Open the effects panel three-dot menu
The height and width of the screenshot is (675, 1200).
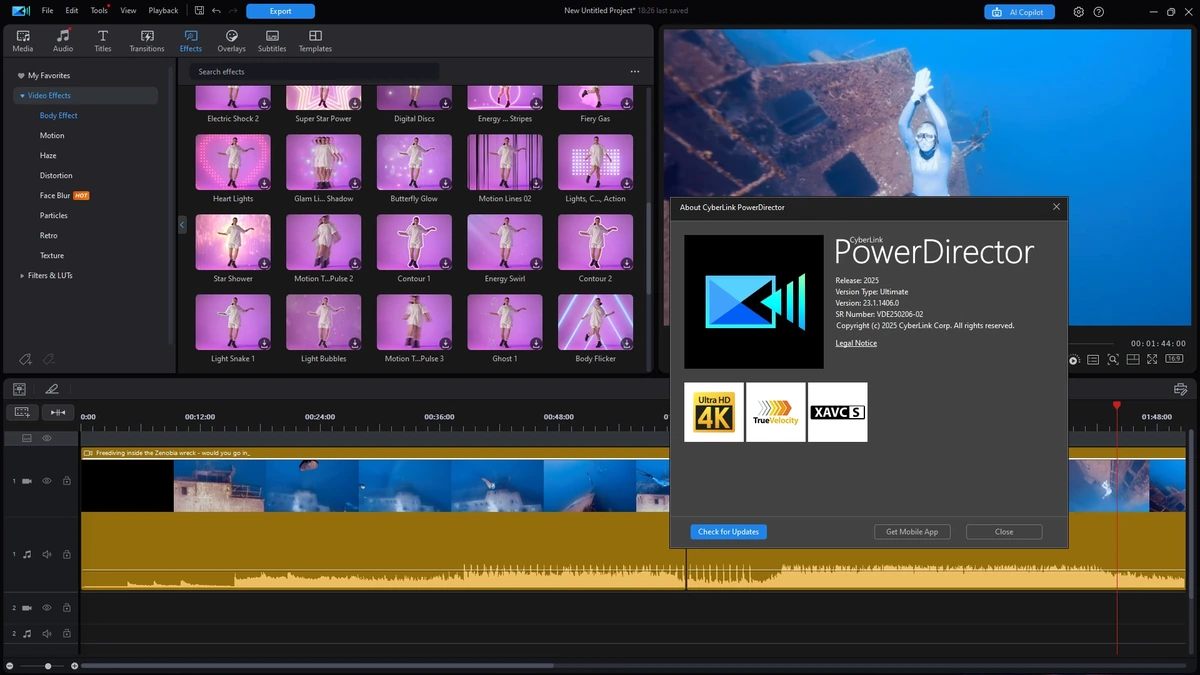[x=634, y=72]
